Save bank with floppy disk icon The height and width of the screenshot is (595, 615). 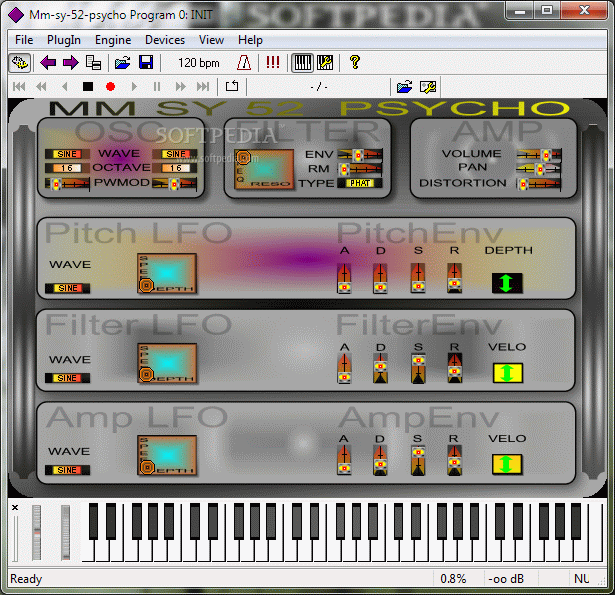coord(146,63)
